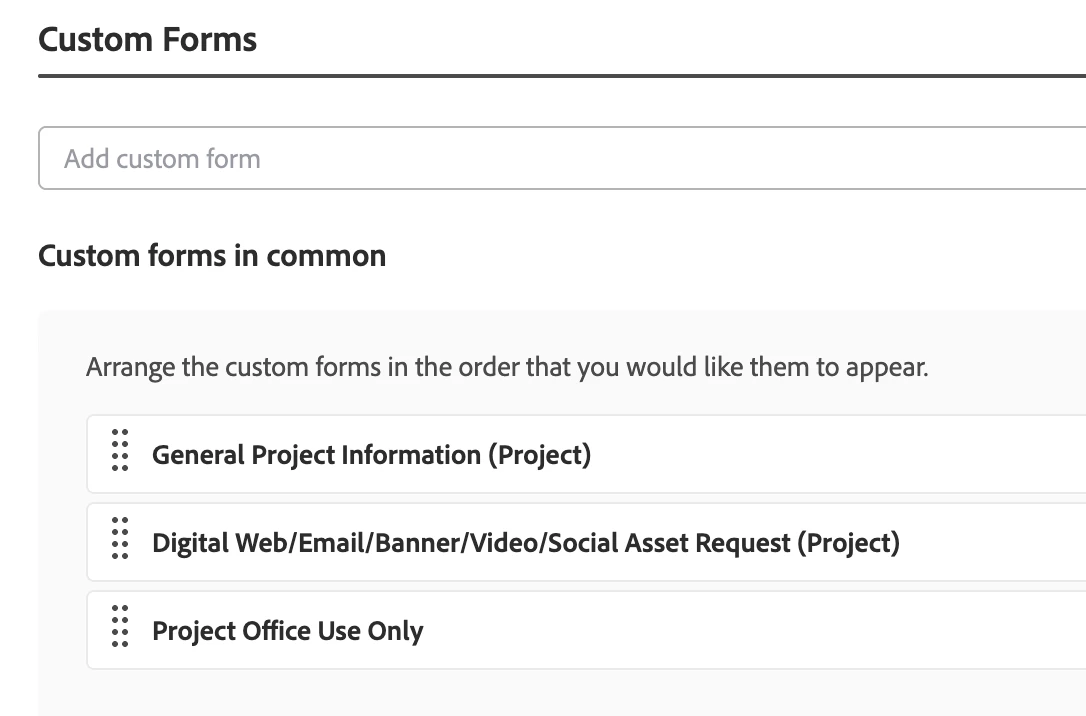Viewport: 1086px width, 716px height.
Task: Click blank space right of Project Office Use Only
Action: coord(750,631)
